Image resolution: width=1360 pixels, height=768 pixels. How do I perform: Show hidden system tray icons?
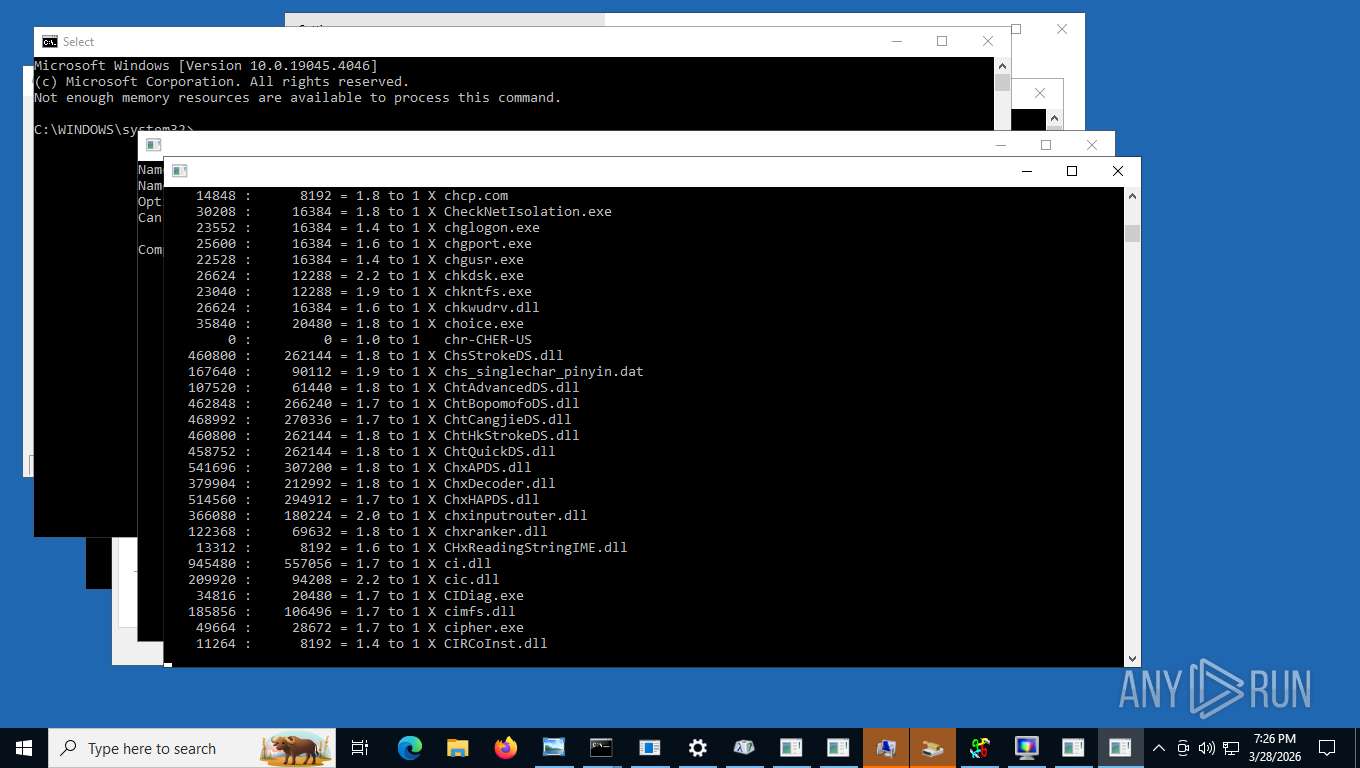point(1159,748)
